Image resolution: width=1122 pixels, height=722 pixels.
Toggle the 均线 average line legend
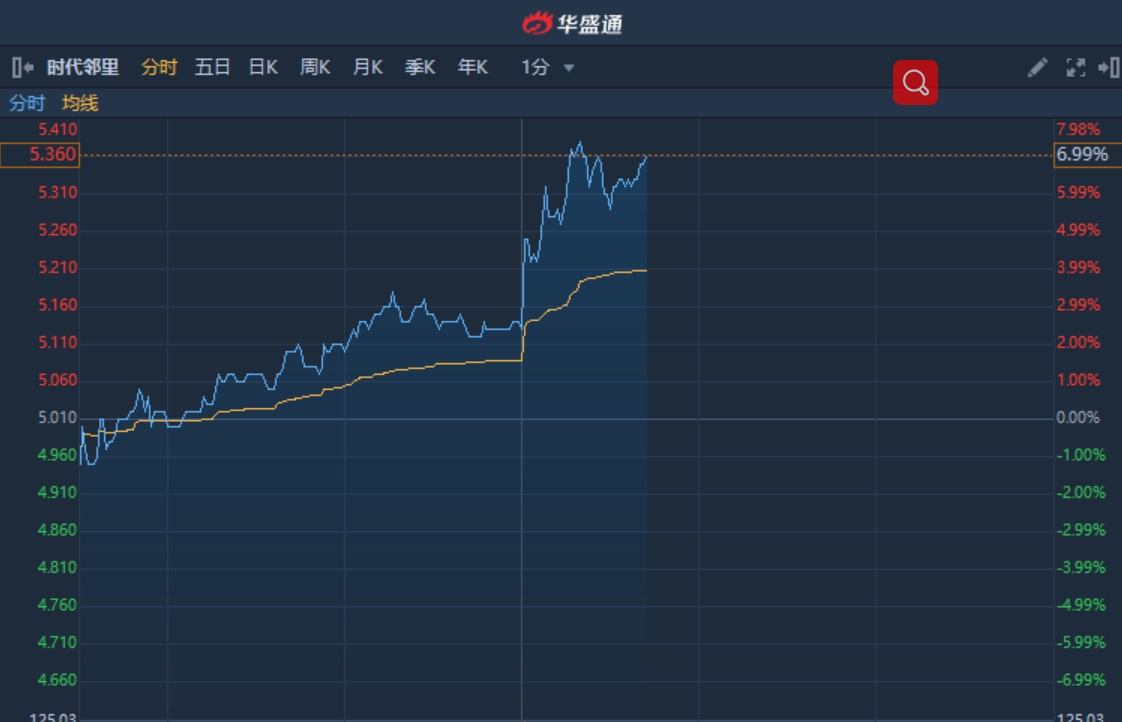click(x=80, y=103)
